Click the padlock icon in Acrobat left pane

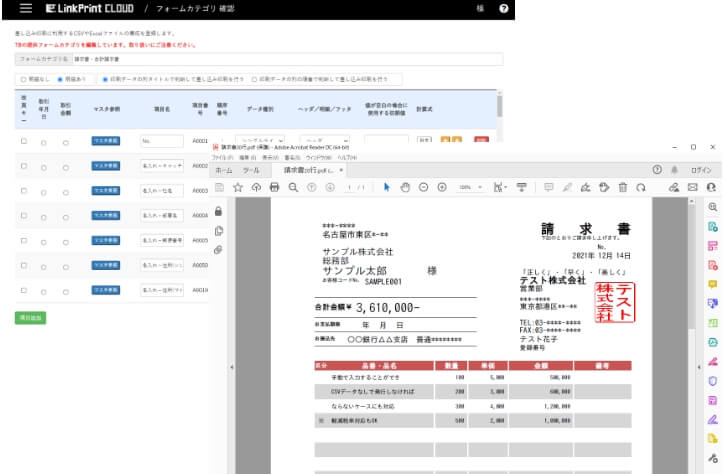(x=218, y=211)
